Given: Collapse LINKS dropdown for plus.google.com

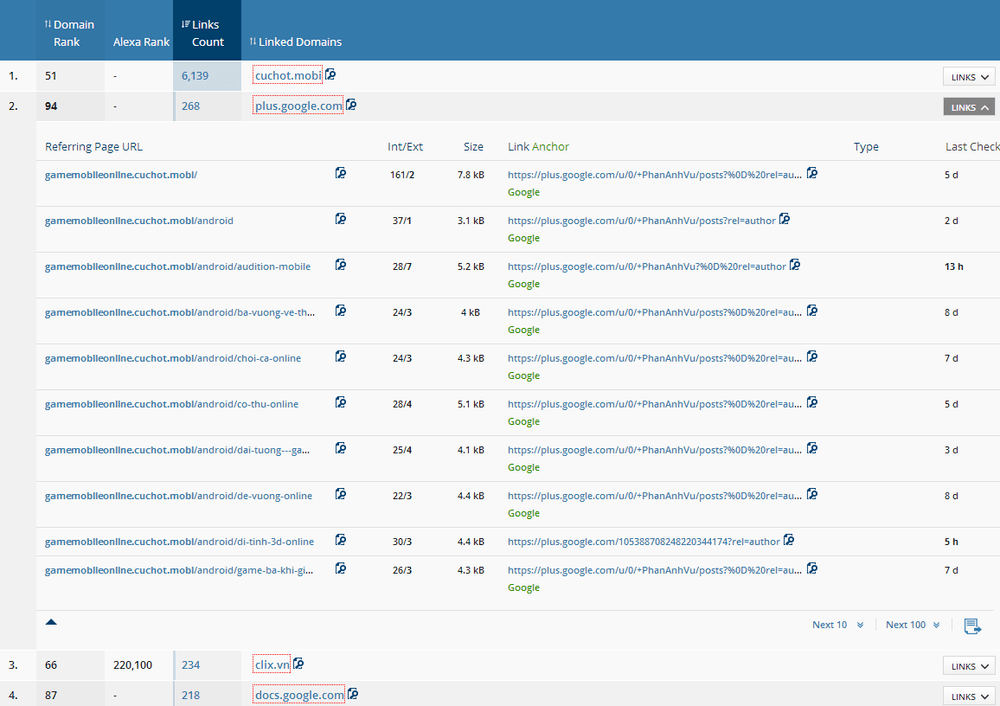Looking at the screenshot, I should 969,107.
